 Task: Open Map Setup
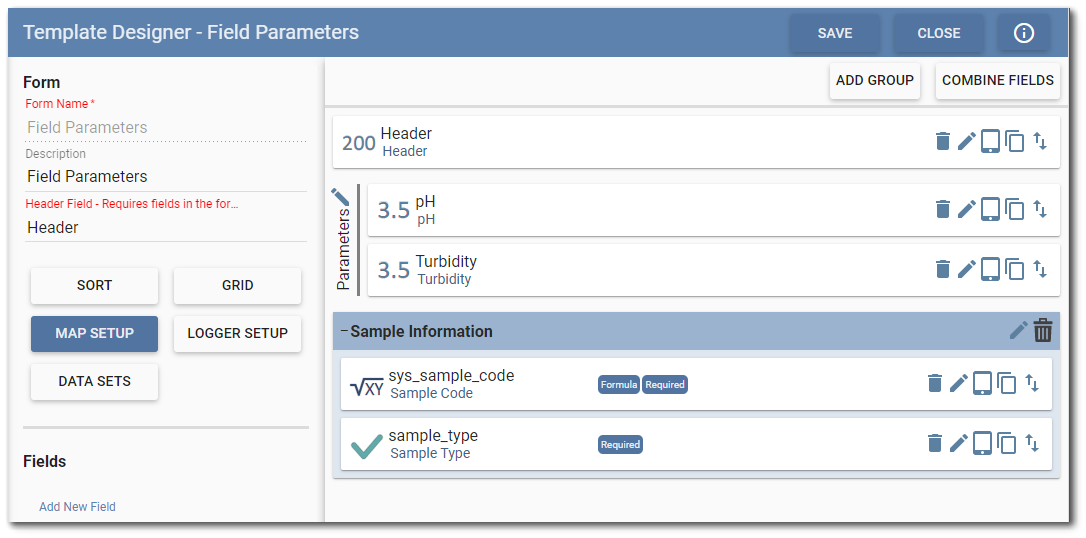pyautogui.click(x=94, y=333)
